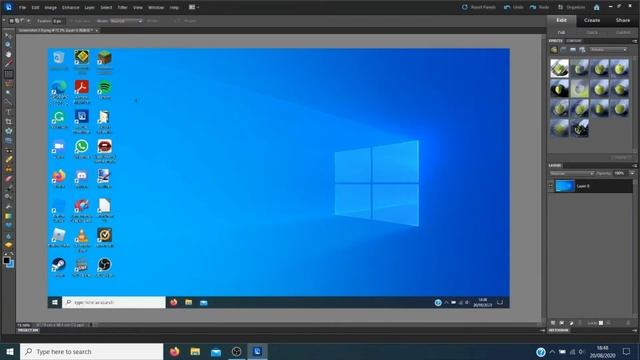Select the Eyedropper tool
The height and width of the screenshot is (360, 640).
pyautogui.click(x=8, y=63)
